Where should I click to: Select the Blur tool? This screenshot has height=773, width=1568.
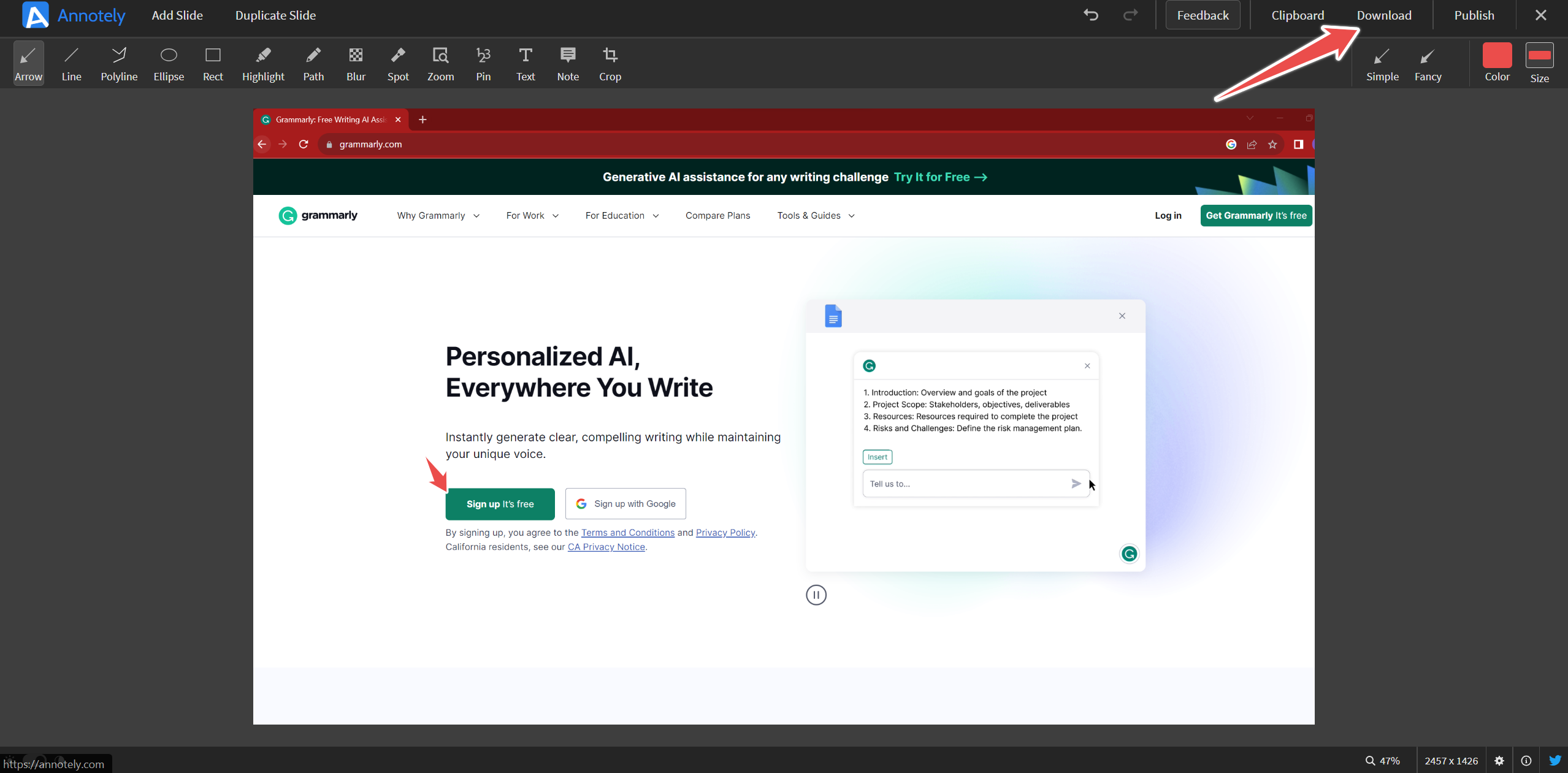(356, 63)
